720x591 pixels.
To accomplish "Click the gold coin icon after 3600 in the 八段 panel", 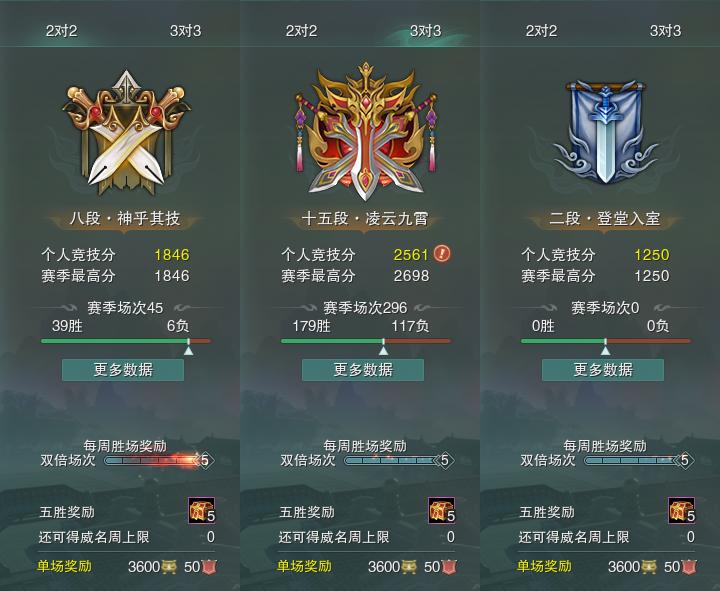I will click(x=168, y=567).
